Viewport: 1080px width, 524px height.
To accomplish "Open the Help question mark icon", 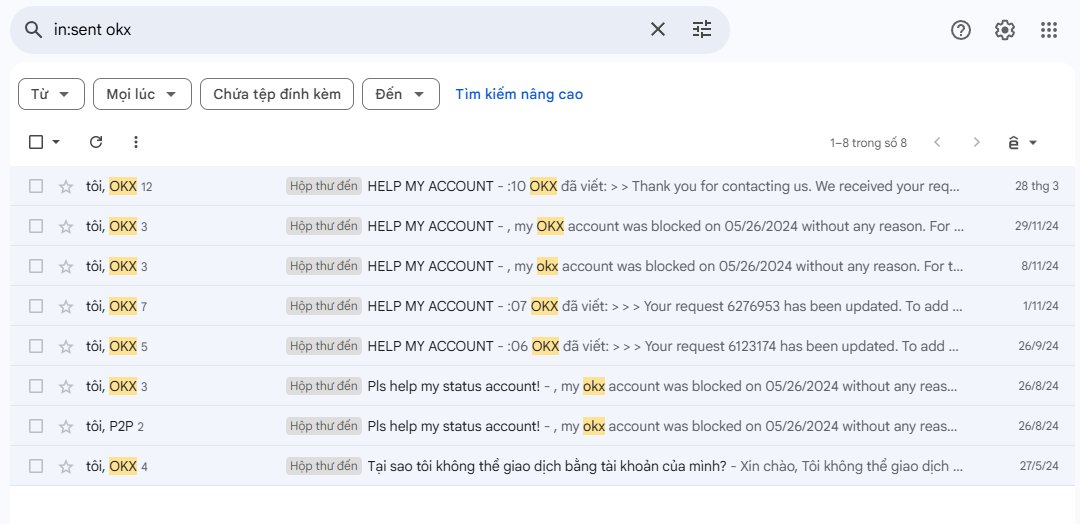I will click(961, 30).
